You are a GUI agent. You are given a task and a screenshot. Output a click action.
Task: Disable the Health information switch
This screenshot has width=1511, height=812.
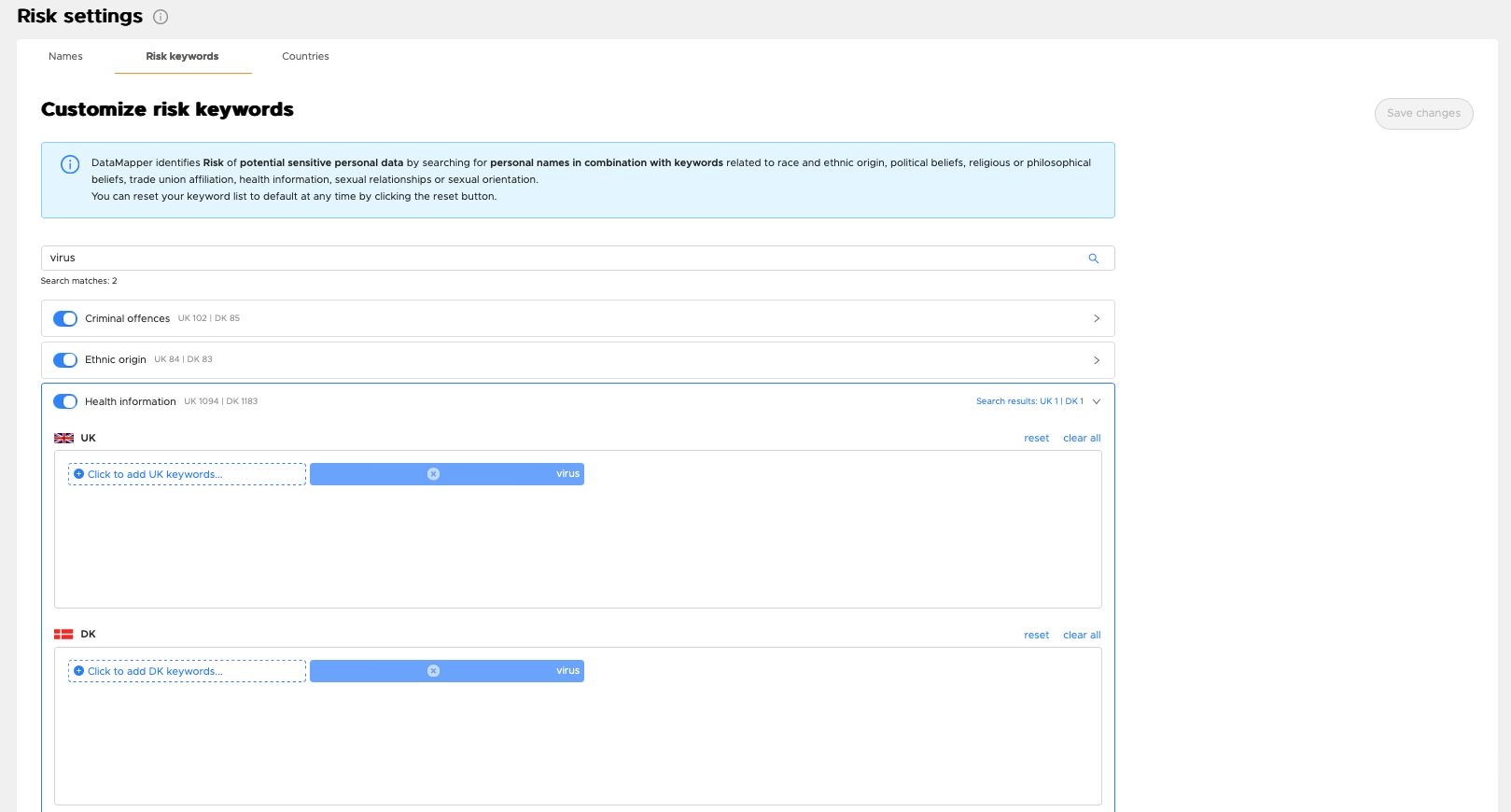click(x=65, y=401)
